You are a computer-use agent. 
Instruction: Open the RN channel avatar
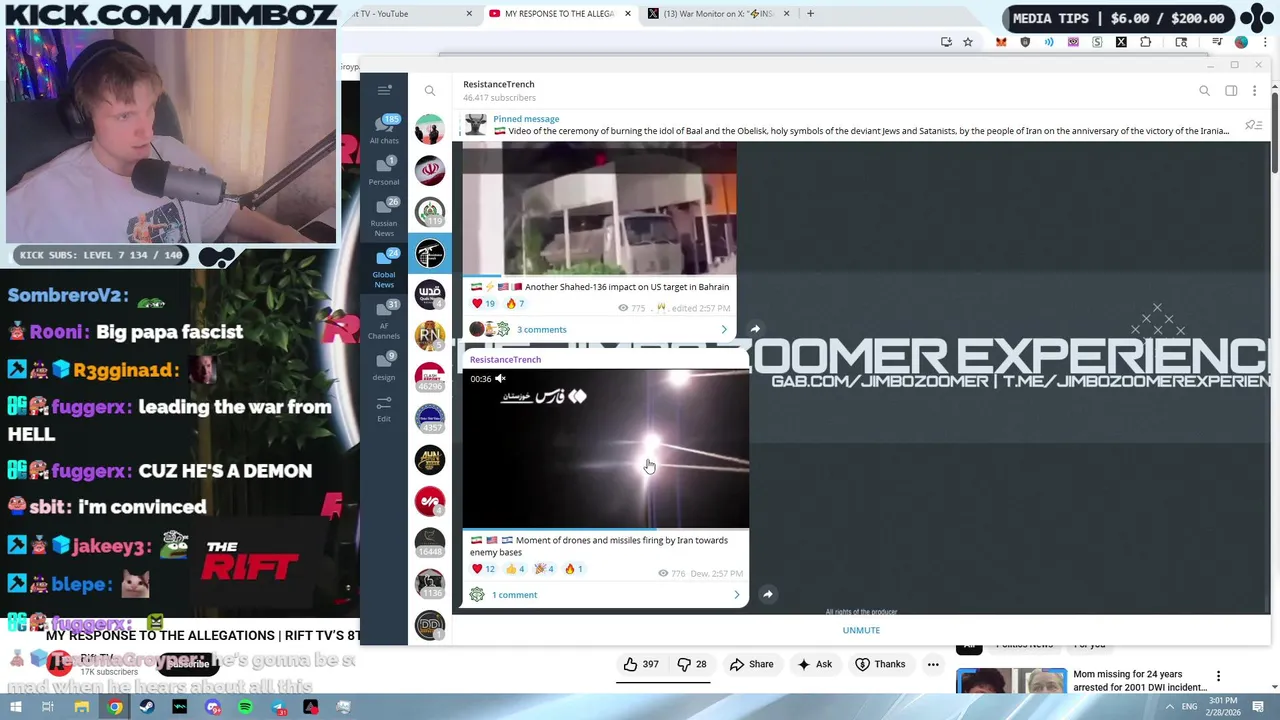tap(430, 335)
